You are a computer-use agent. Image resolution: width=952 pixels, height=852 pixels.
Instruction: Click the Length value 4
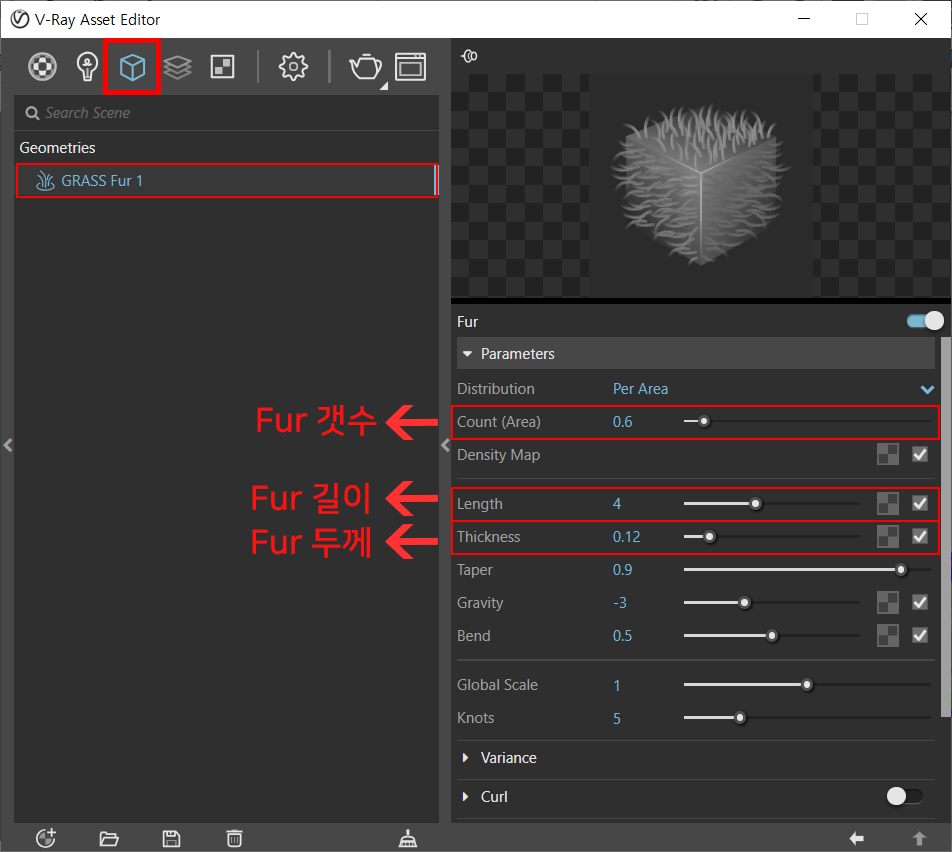(x=617, y=503)
